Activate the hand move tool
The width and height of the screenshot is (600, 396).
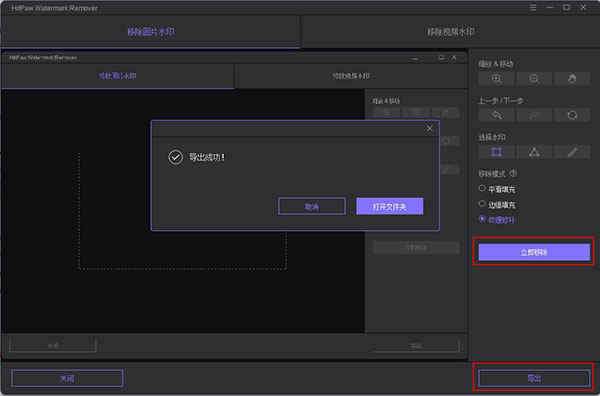(x=572, y=79)
